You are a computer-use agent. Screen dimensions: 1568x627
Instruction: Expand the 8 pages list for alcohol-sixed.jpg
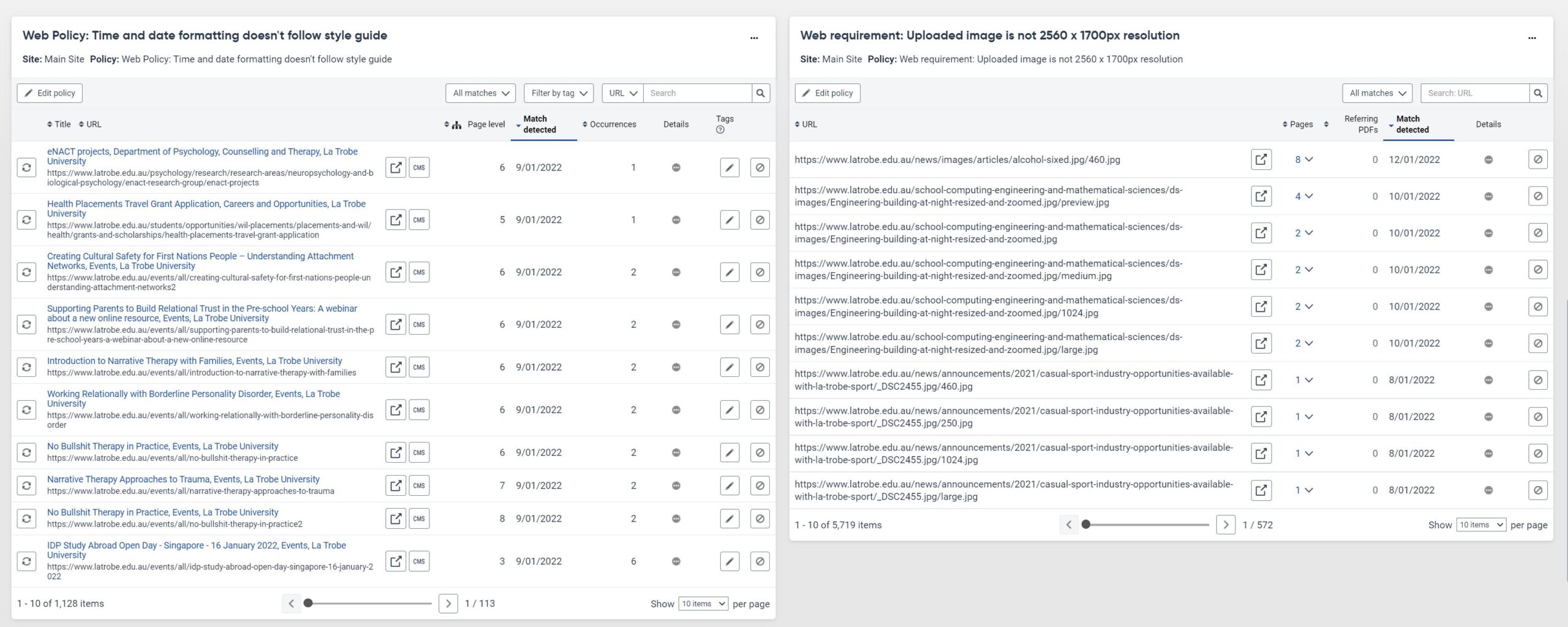click(1303, 160)
